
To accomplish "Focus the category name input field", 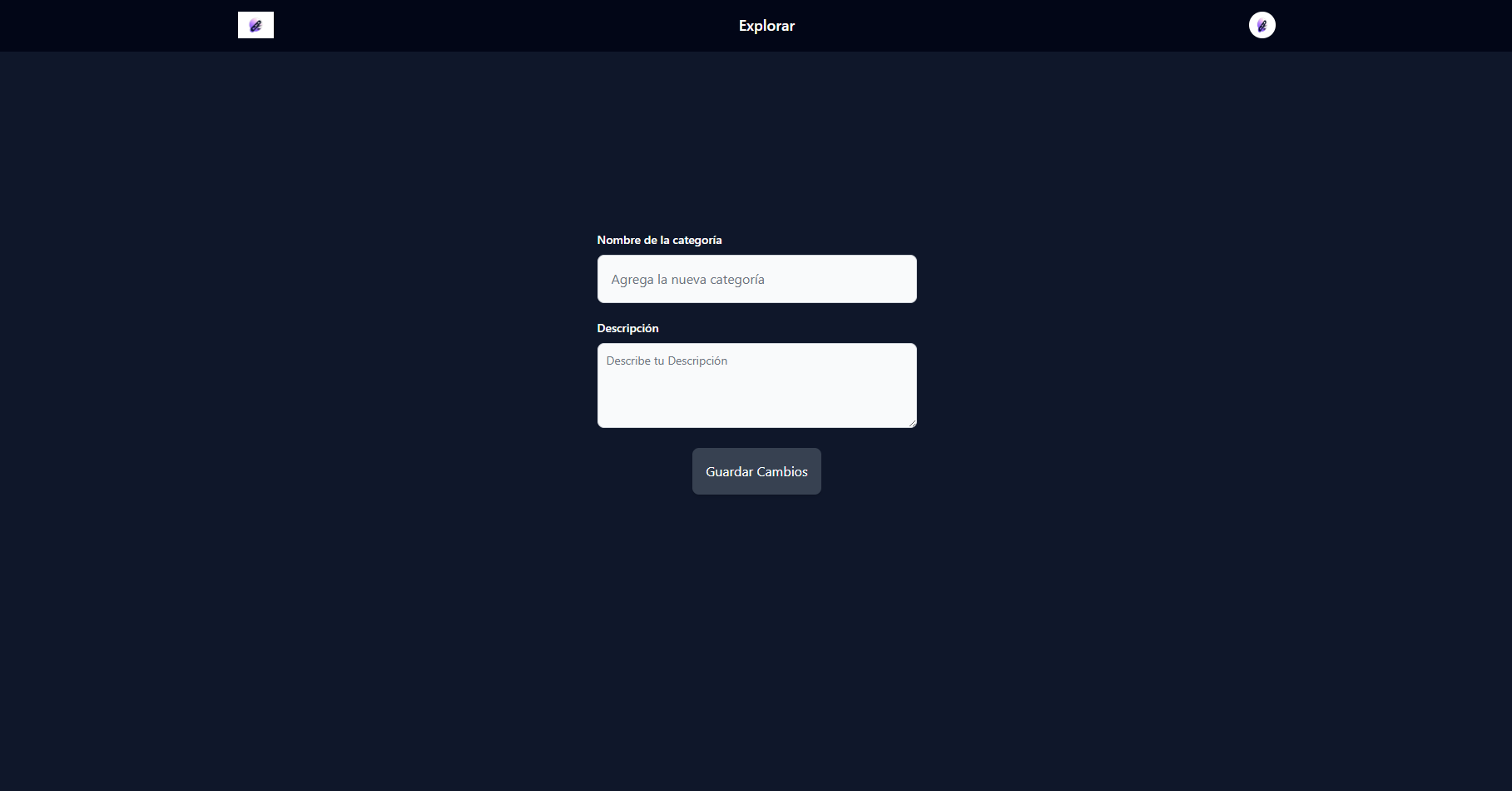I will pos(756,279).
